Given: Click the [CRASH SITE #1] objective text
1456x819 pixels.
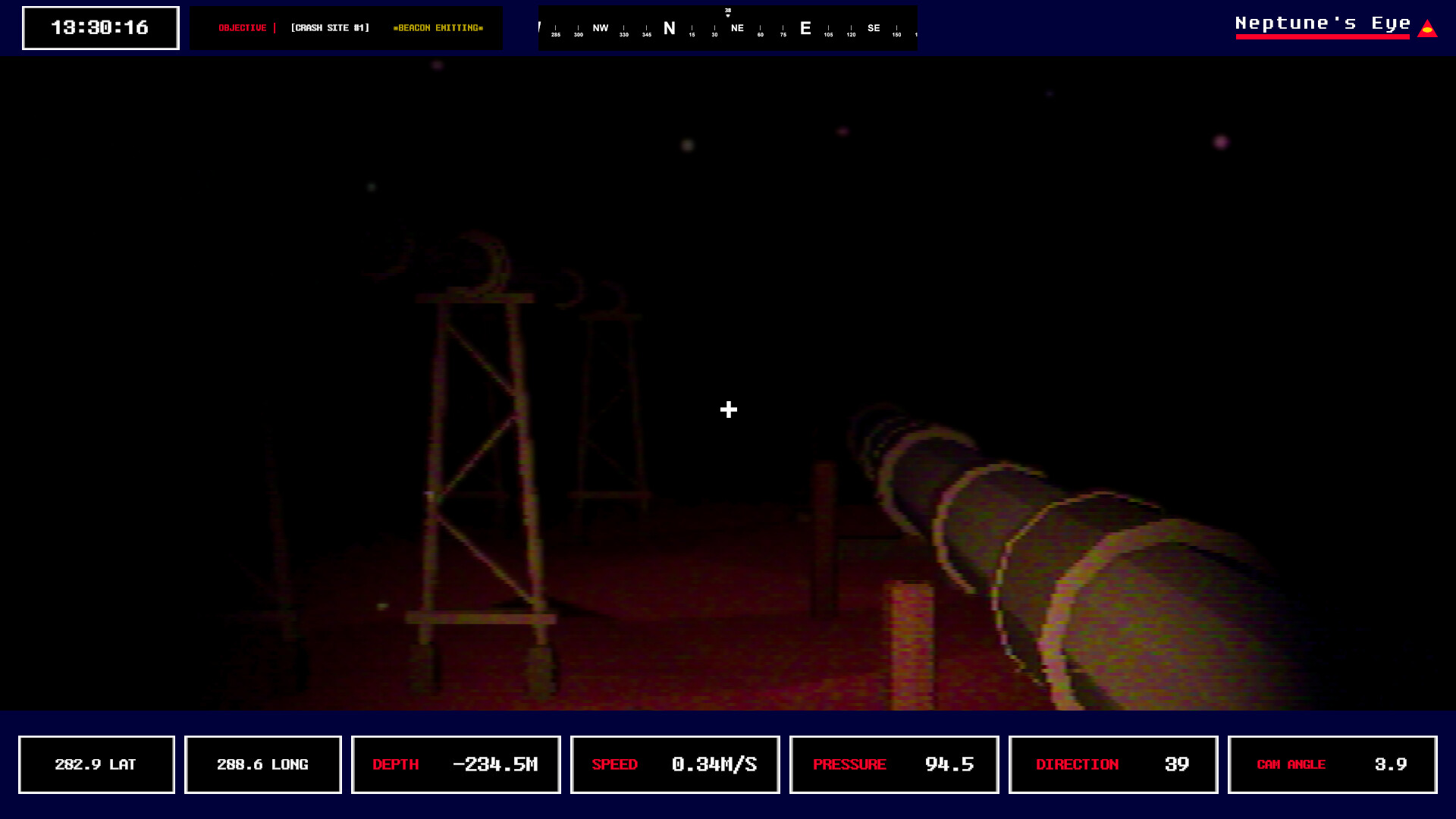Looking at the screenshot, I should click(x=330, y=28).
